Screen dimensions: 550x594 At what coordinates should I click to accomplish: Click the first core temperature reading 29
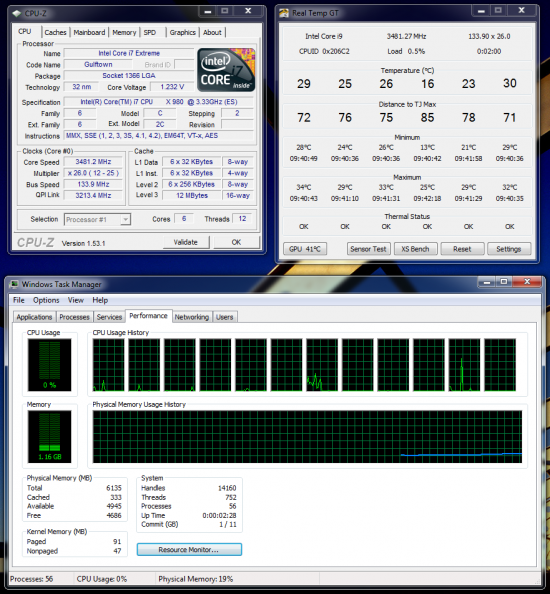304,84
